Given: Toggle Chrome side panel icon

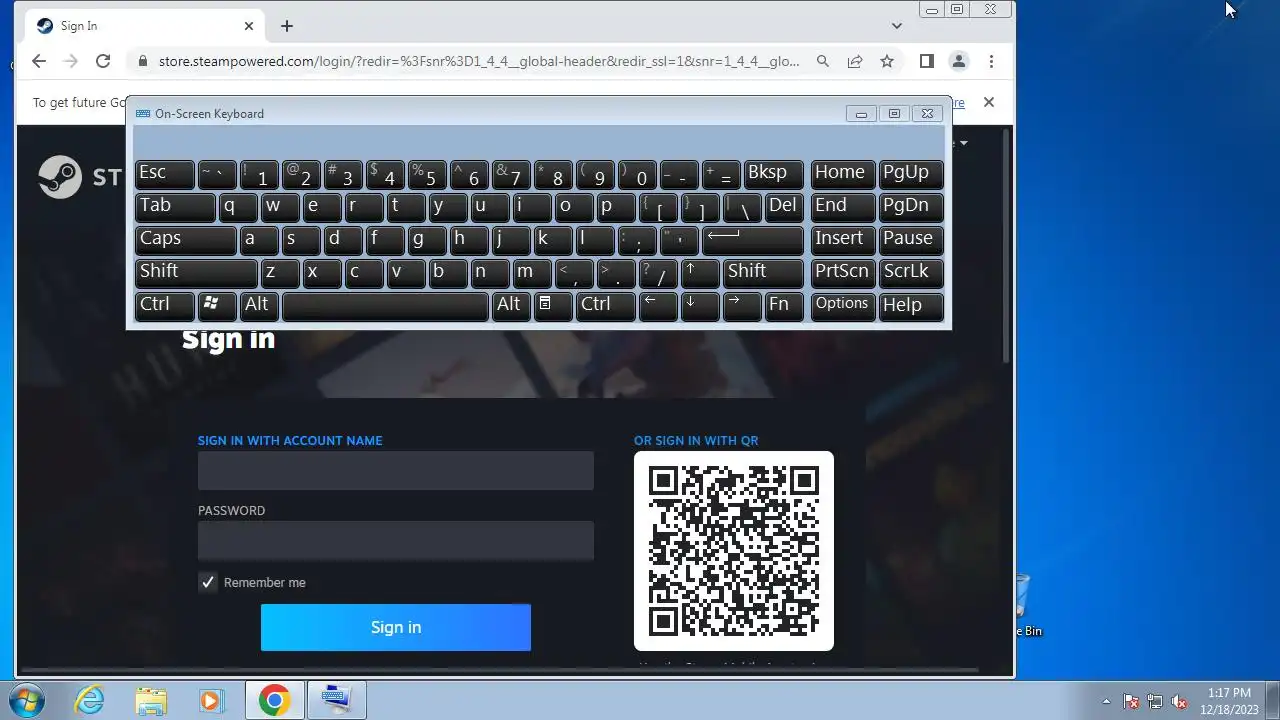Looking at the screenshot, I should (x=927, y=61).
